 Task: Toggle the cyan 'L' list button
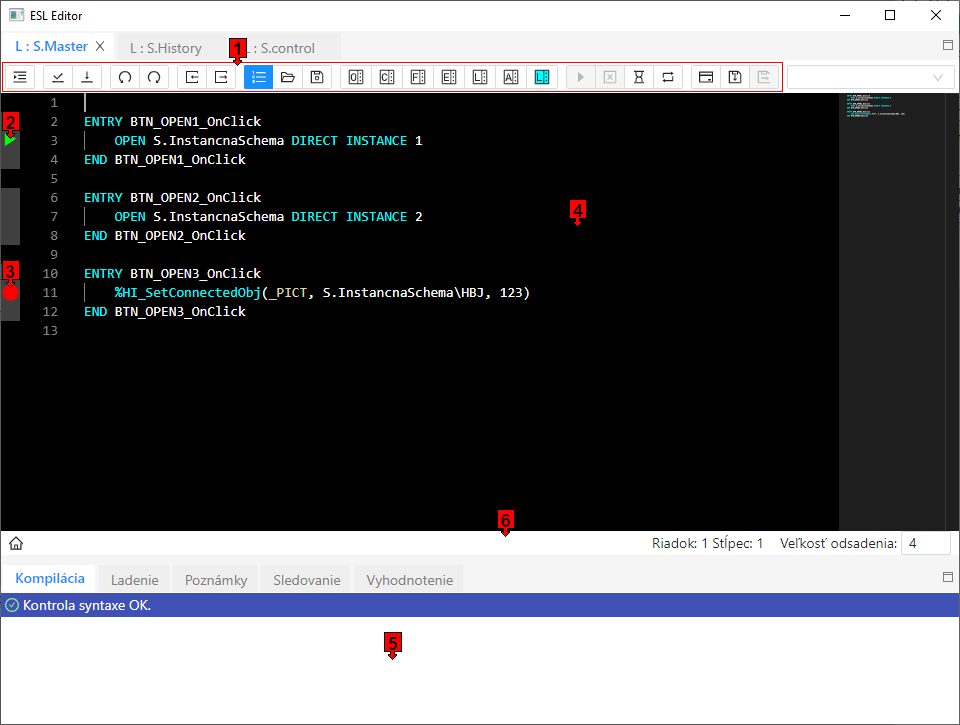coord(541,77)
